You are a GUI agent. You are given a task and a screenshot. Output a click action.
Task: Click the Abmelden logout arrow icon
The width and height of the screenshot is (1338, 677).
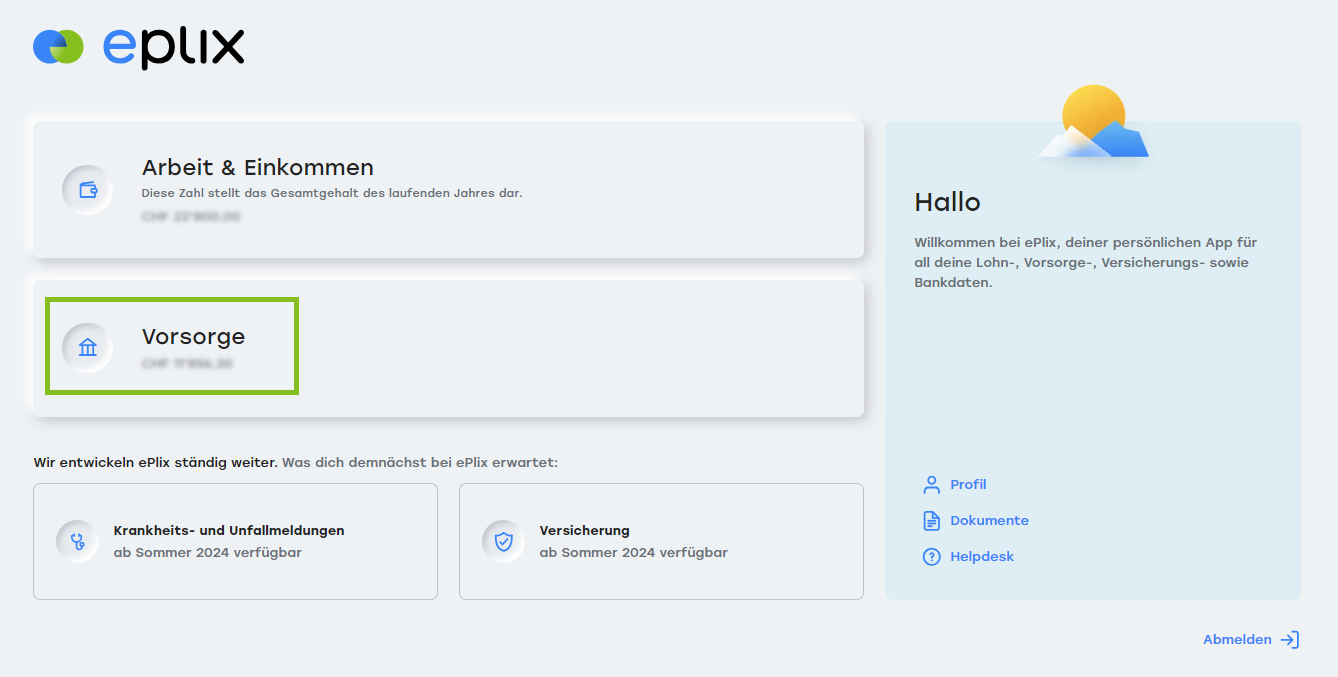tap(1290, 640)
